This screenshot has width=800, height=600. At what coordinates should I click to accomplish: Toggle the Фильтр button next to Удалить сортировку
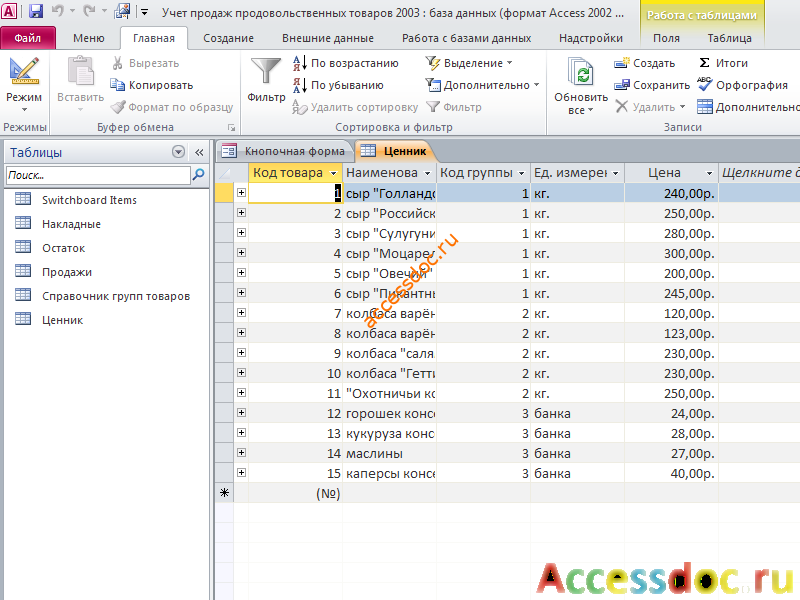[454, 107]
